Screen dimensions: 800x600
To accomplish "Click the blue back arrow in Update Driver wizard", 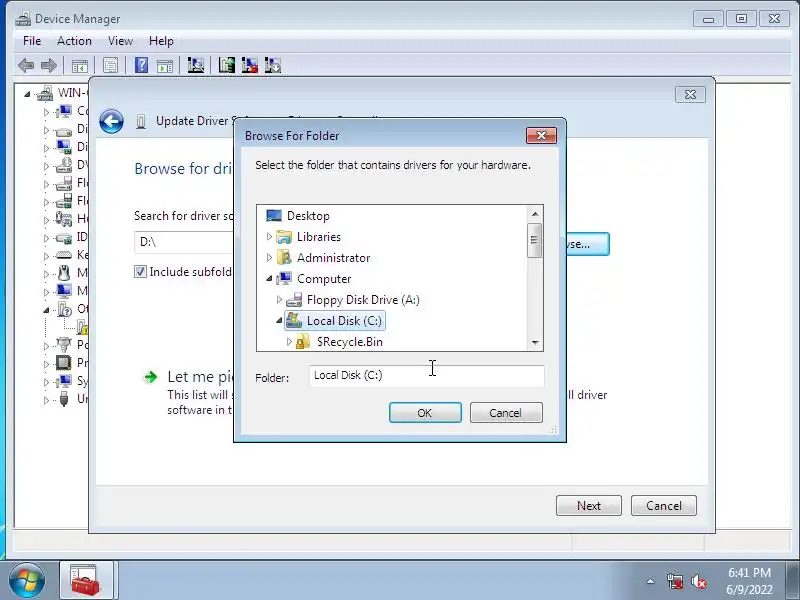I will (111, 121).
